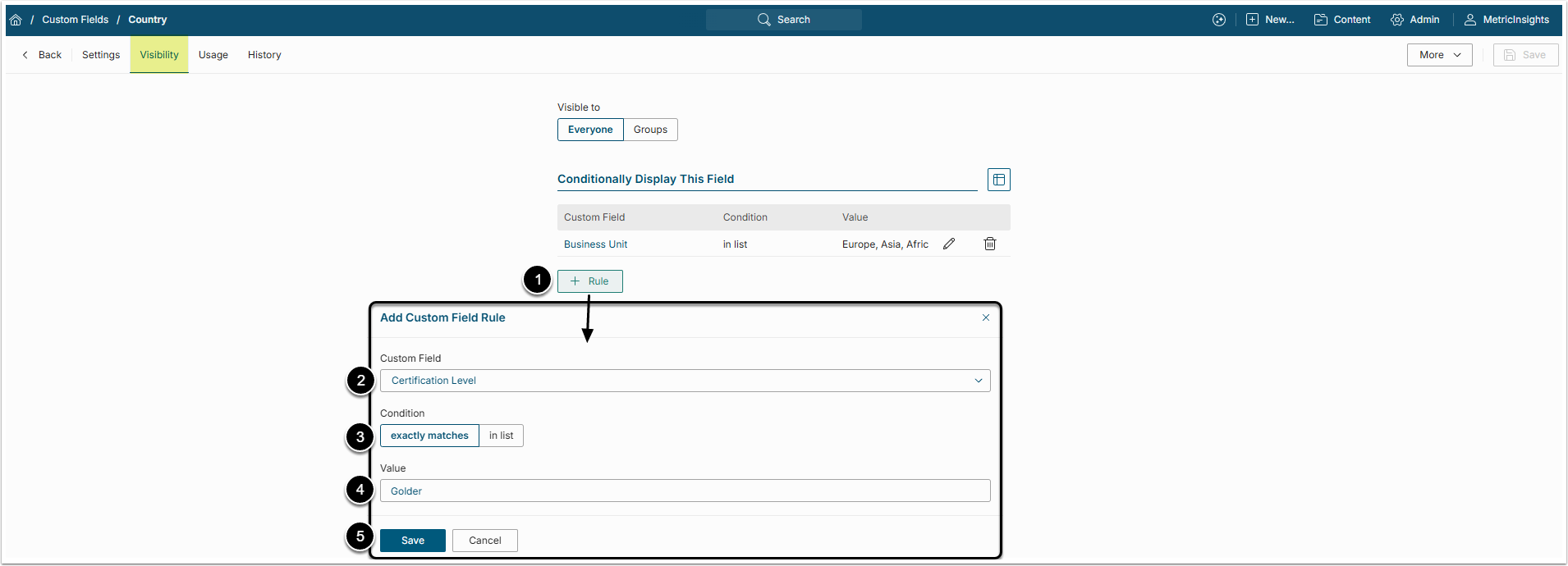
Task: Switch to the Settings tab
Action: (x=101, y=55)
